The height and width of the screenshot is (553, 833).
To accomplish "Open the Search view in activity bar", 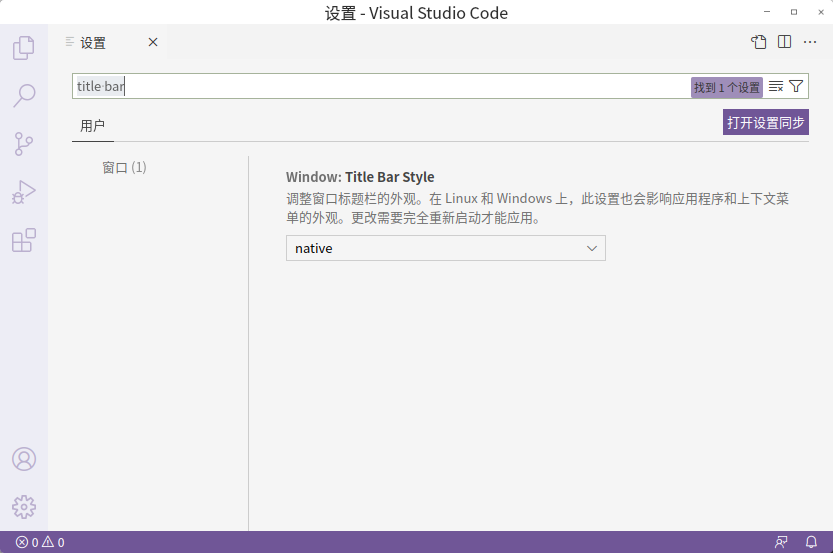I will pyautogui.click(x=24, y=96).
